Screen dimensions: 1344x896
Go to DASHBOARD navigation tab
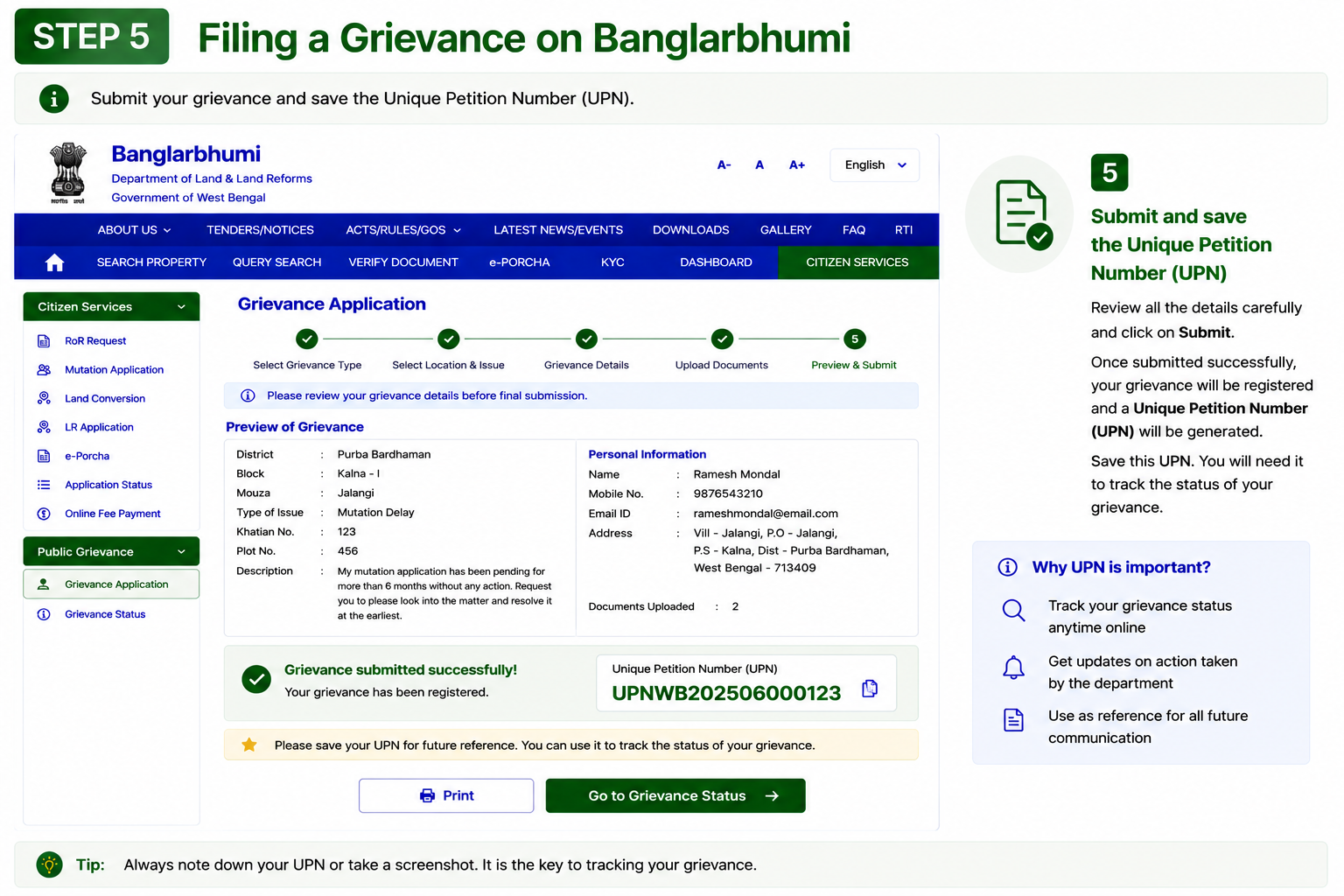716,262
